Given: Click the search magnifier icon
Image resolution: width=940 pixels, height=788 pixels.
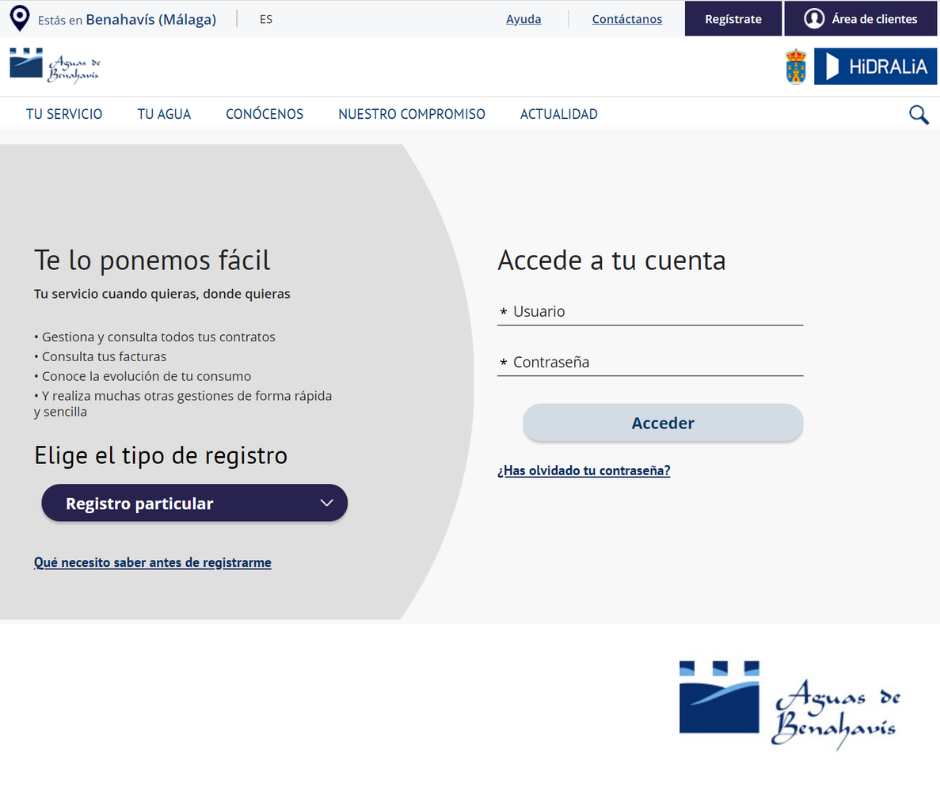Looking at the screenshot, I should (918, 115).
